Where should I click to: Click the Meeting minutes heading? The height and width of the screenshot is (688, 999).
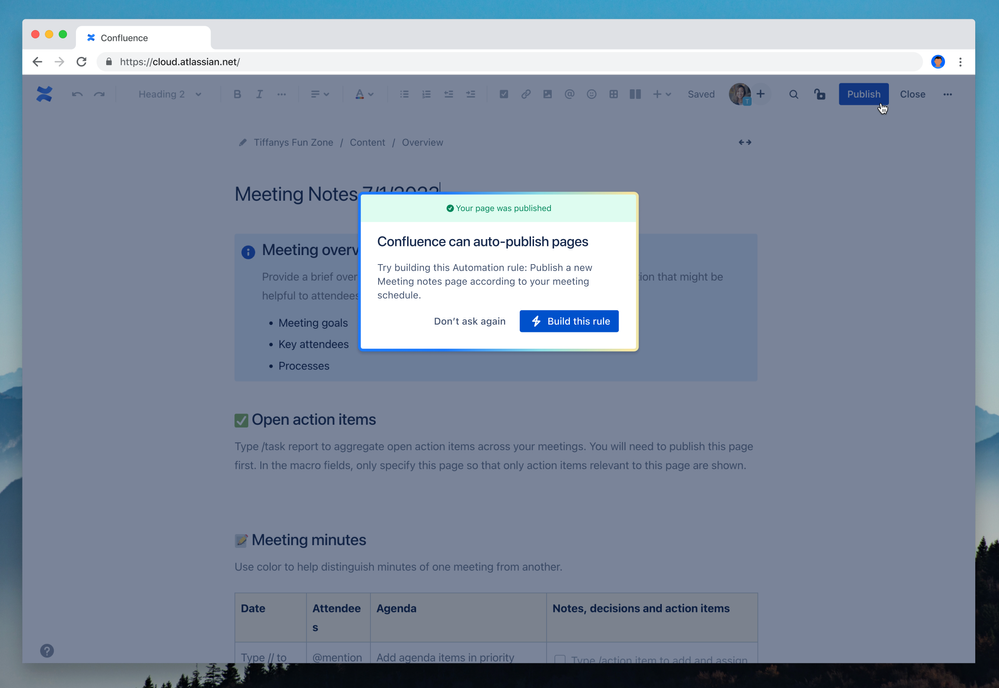308,540
